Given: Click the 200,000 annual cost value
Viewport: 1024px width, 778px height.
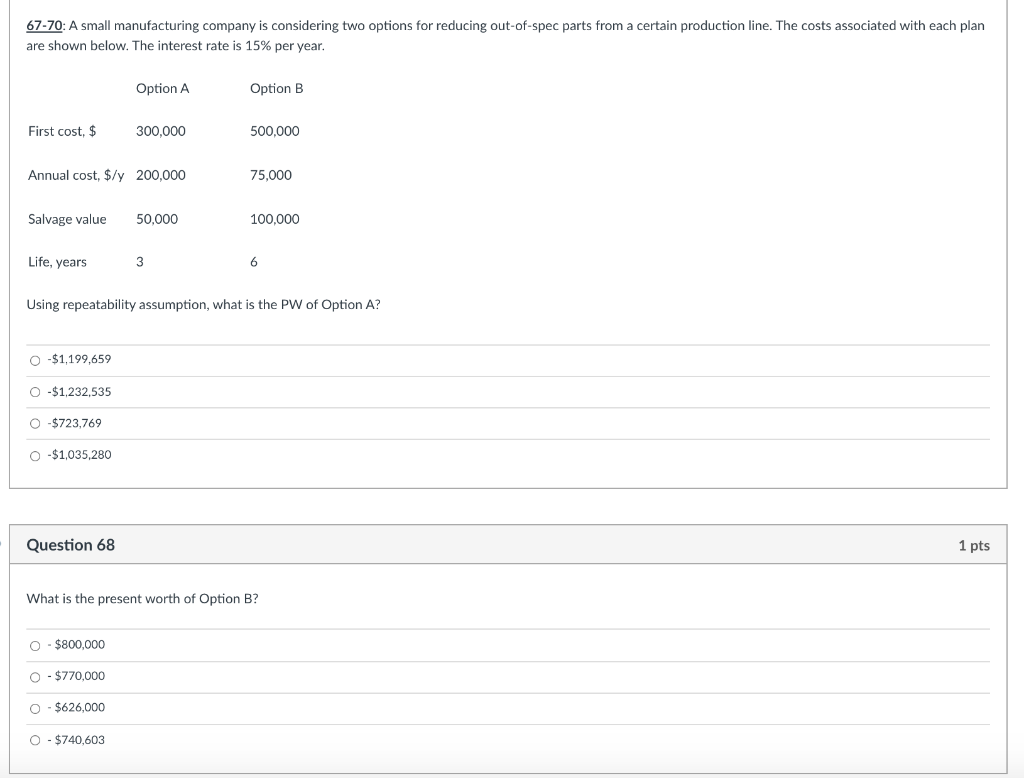Looking at the screenshot, I should (x=161, y=175).
